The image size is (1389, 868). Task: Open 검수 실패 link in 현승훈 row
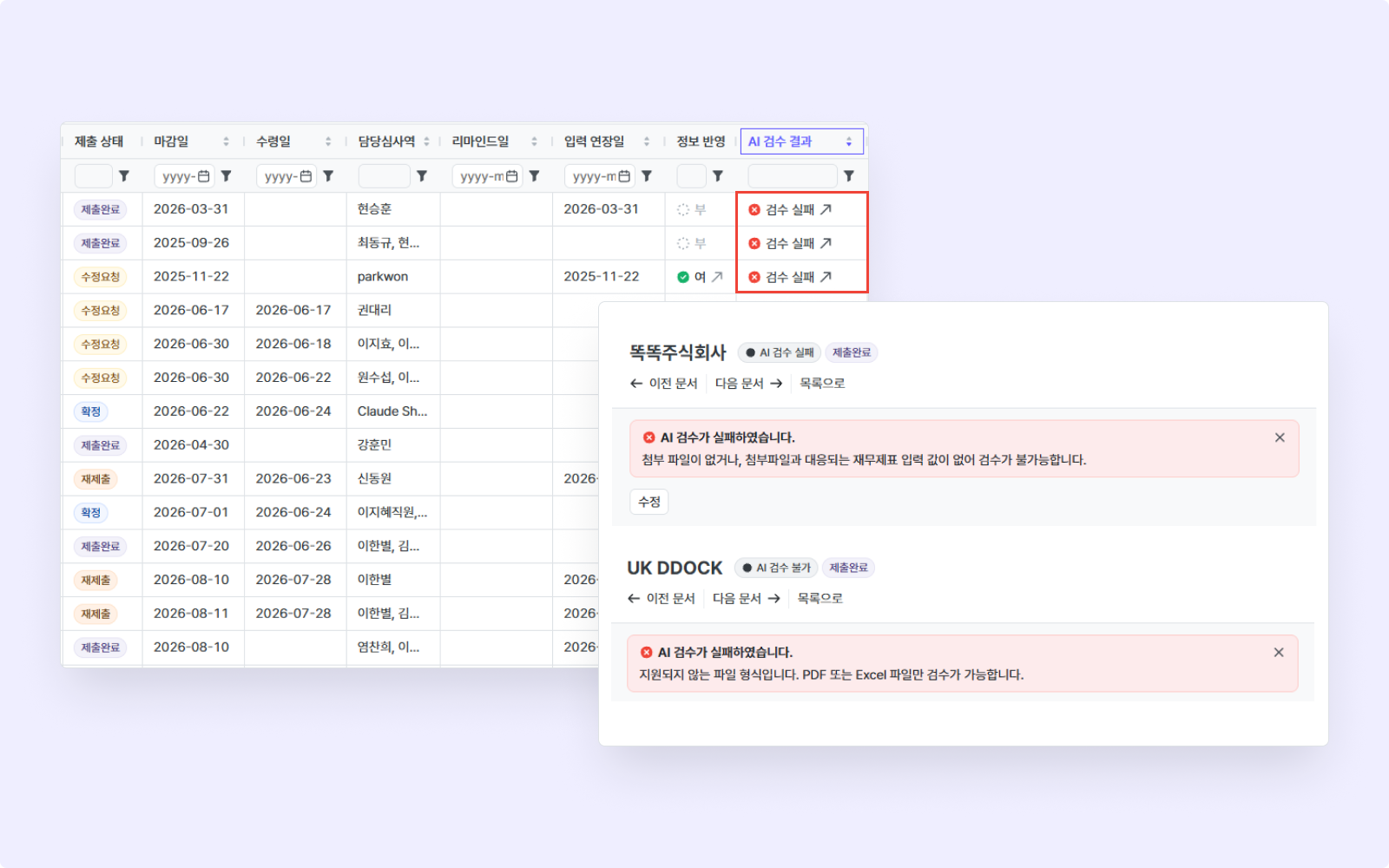click(790, 209)
